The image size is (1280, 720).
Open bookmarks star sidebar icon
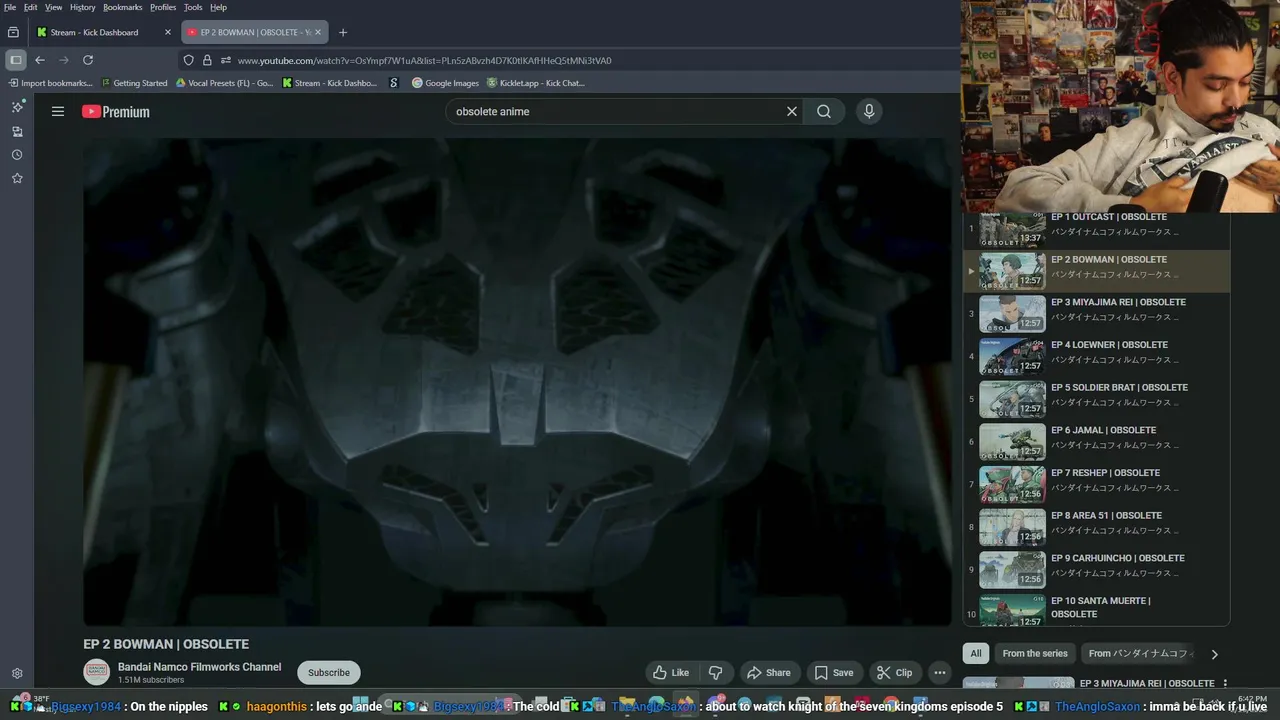17,178
